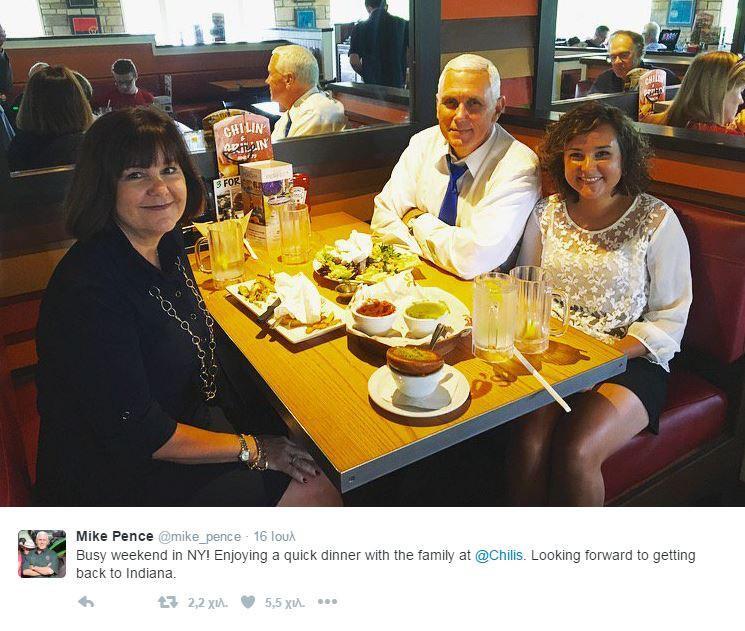
Task: Open the @mike_pence handle link
Action: [x=200, y=537]
